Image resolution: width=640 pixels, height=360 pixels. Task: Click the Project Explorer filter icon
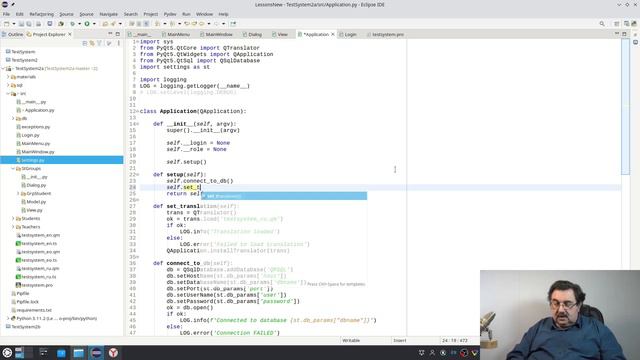pyautogui.click(x=100, y=43)
